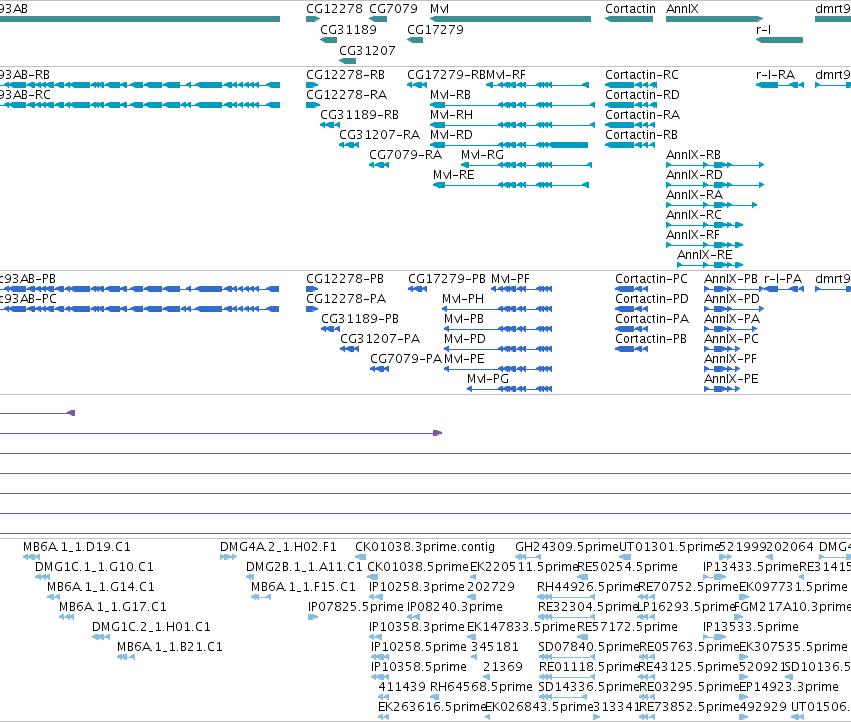
Task: Select transcript CG31207-RA
Action: click(x=379, y=135)
